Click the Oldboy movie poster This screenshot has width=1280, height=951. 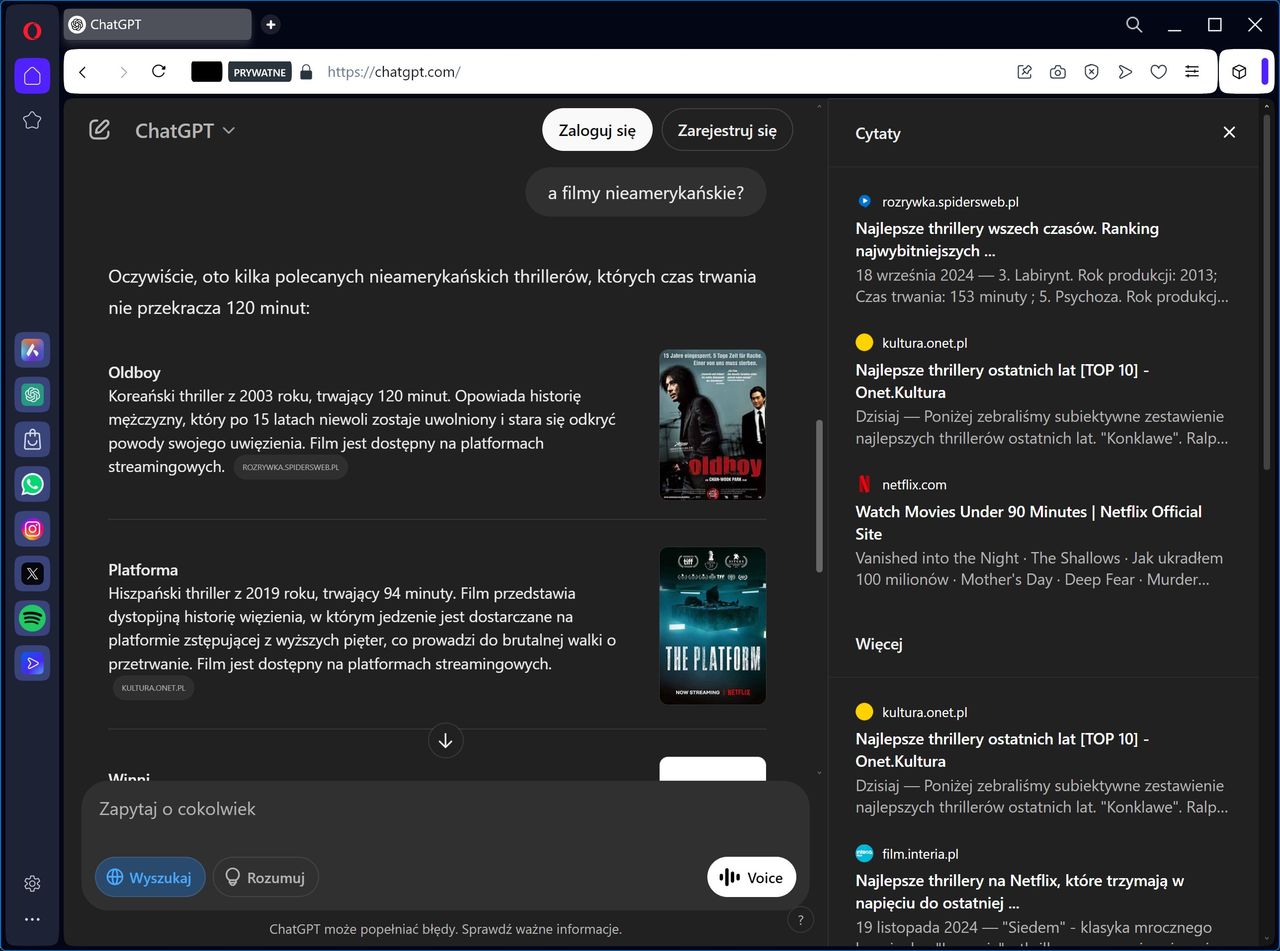pyautogui.click(x=713, y=424)
